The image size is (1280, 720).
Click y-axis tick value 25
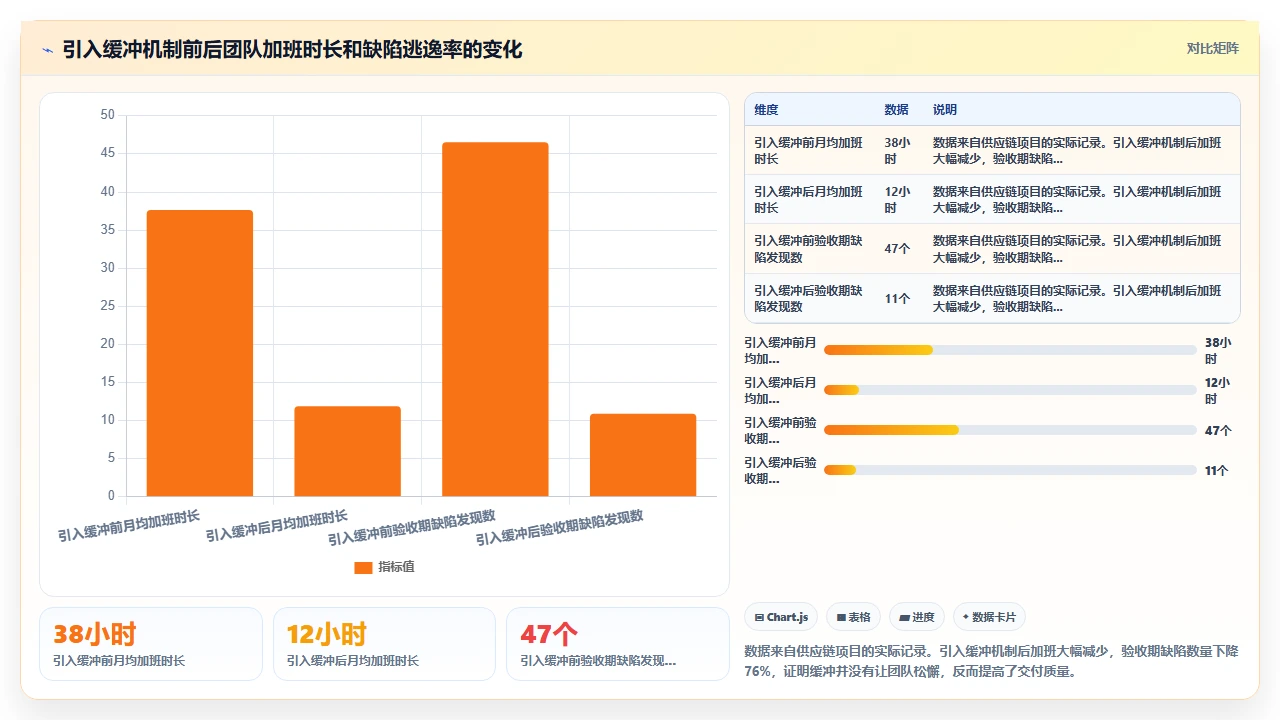click(x=107, y=305)
